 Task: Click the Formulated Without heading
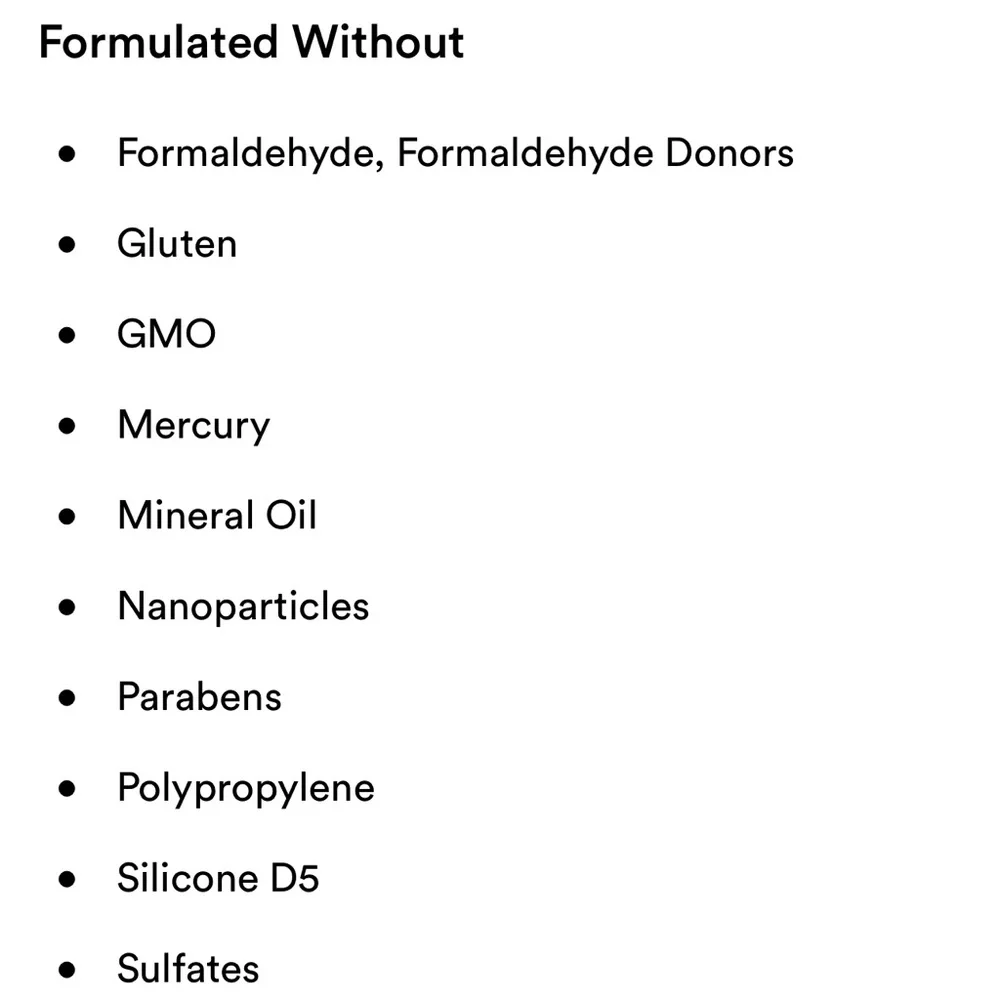[x=251, y=43]
